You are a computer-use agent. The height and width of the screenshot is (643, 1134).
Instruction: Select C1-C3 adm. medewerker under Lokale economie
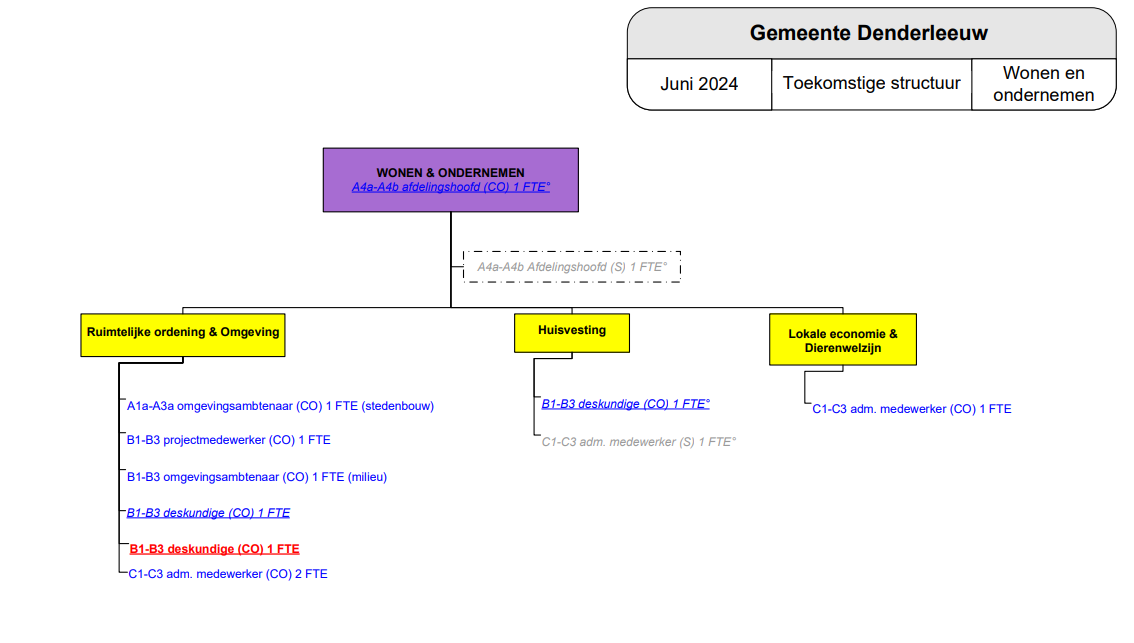point(911,409)
